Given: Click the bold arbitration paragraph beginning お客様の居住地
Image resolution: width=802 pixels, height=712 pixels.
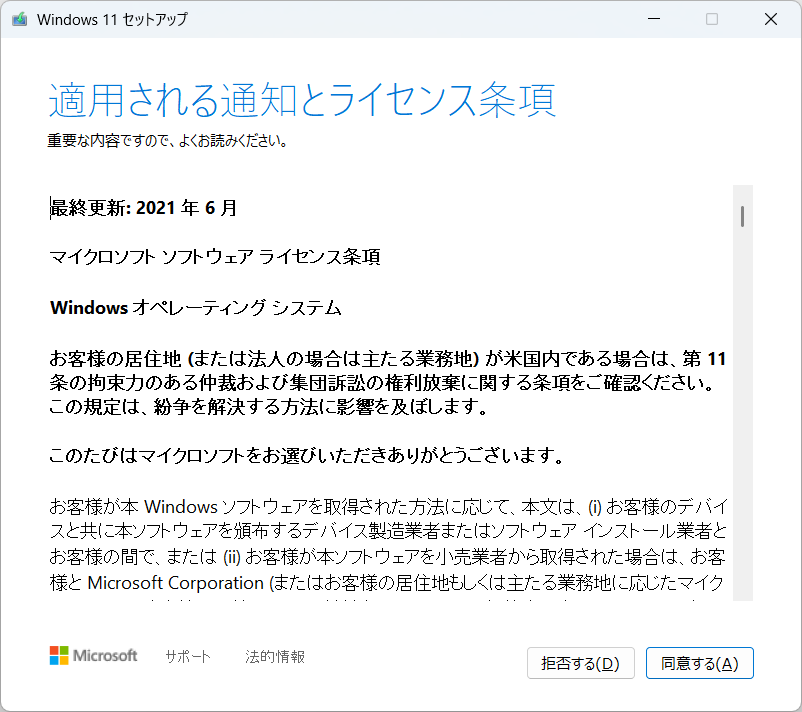Looking at the screenshot, I should click(x=388, y=383).
